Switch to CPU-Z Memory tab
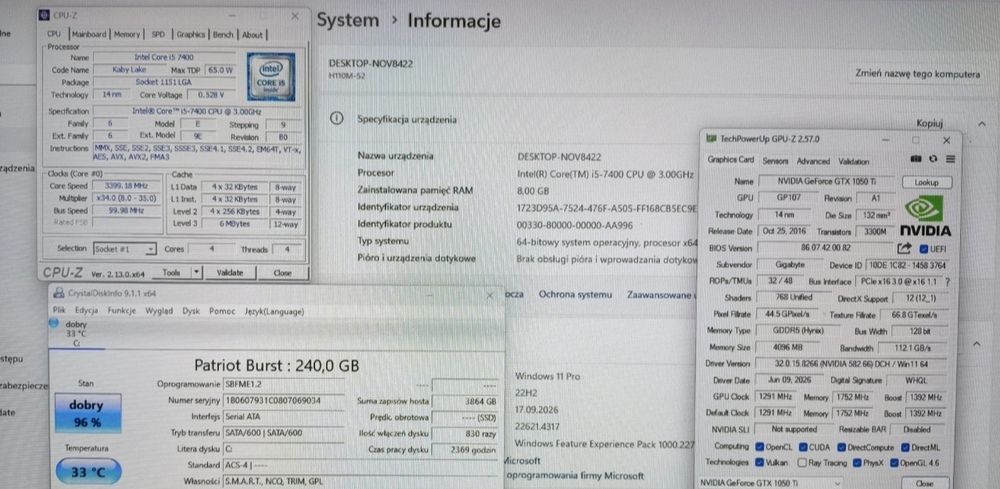The width and height of the screenshot is (1000, 489). (127, 34)
